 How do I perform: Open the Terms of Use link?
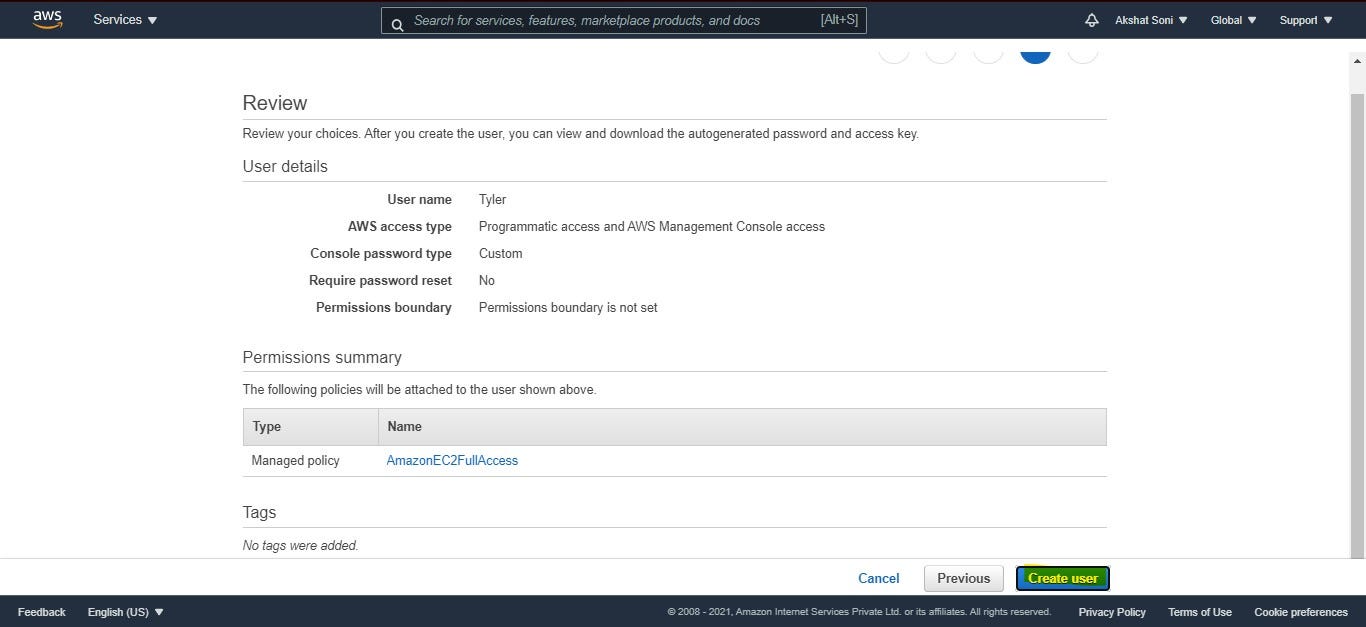point(1199,612)
